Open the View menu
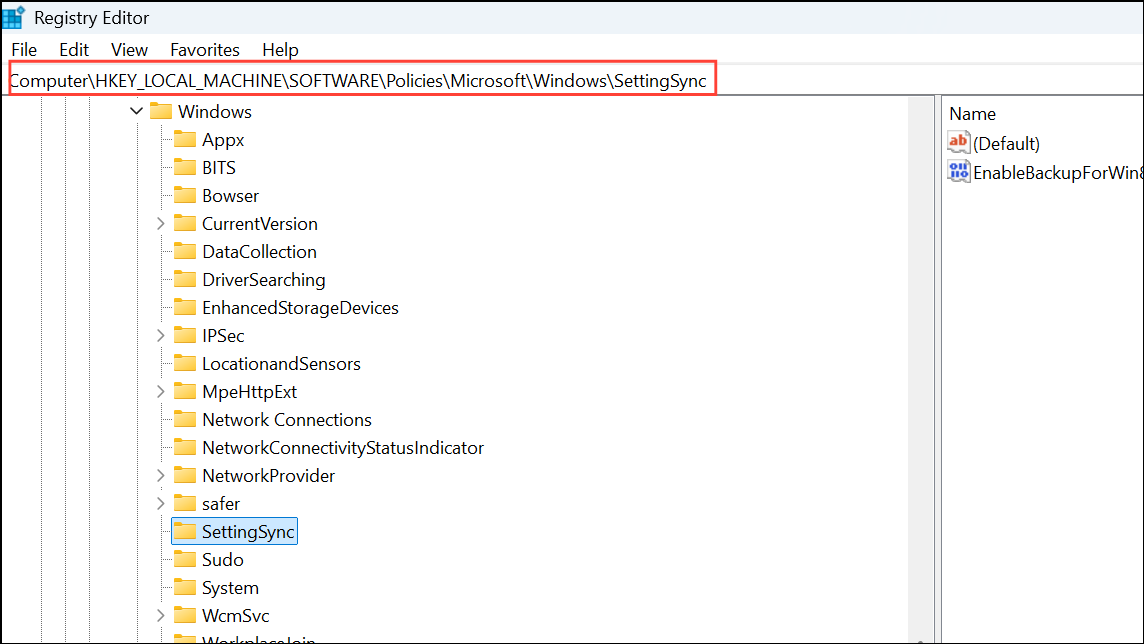Image resolution: width=1144 pixels, height=644 pixels. click(129, 50)
